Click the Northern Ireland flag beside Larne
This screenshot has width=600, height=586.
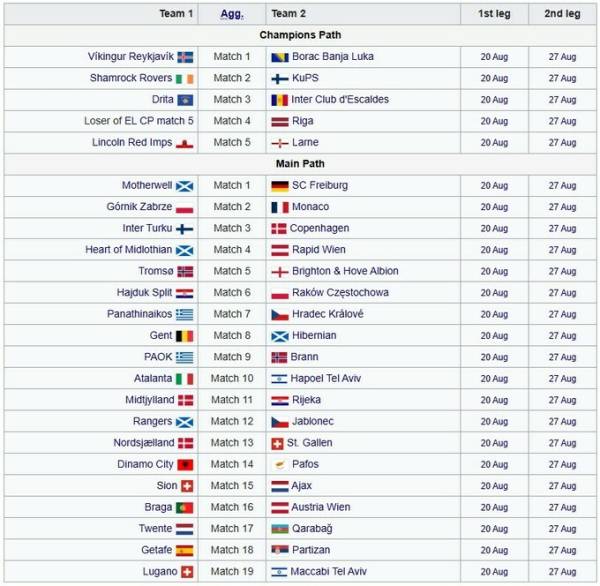click(280, 143)
